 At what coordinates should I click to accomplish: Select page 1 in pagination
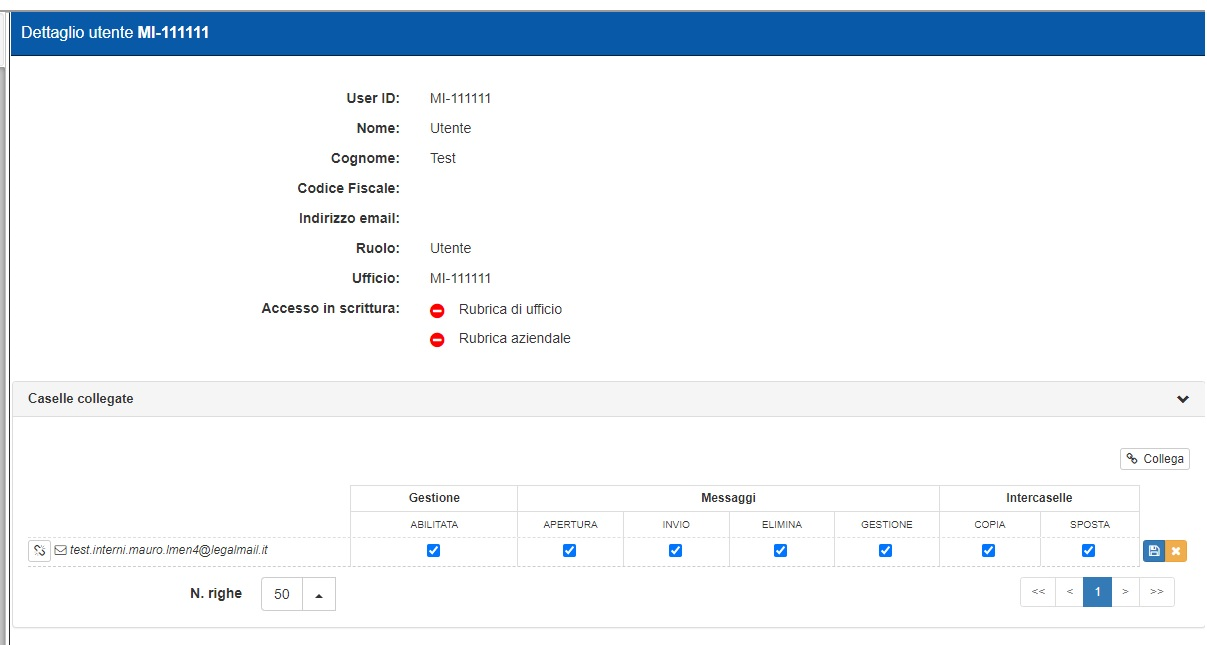[x=1097, y=592]
